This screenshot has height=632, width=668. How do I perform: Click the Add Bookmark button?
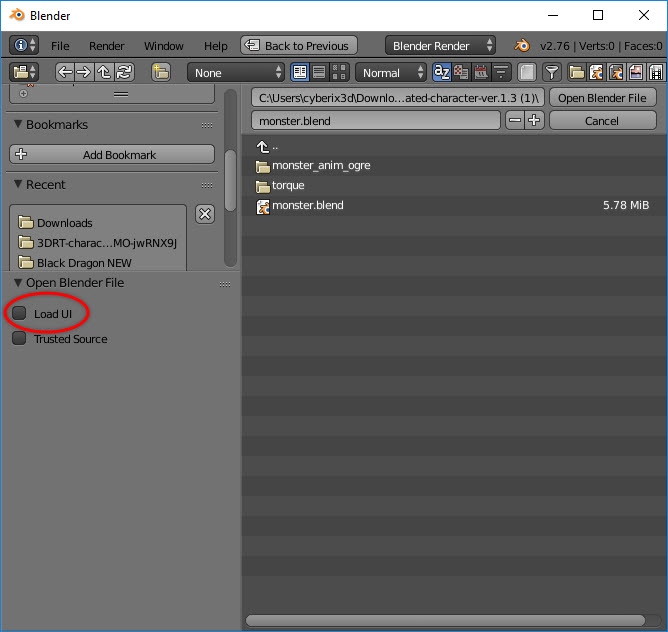point(112,154)
